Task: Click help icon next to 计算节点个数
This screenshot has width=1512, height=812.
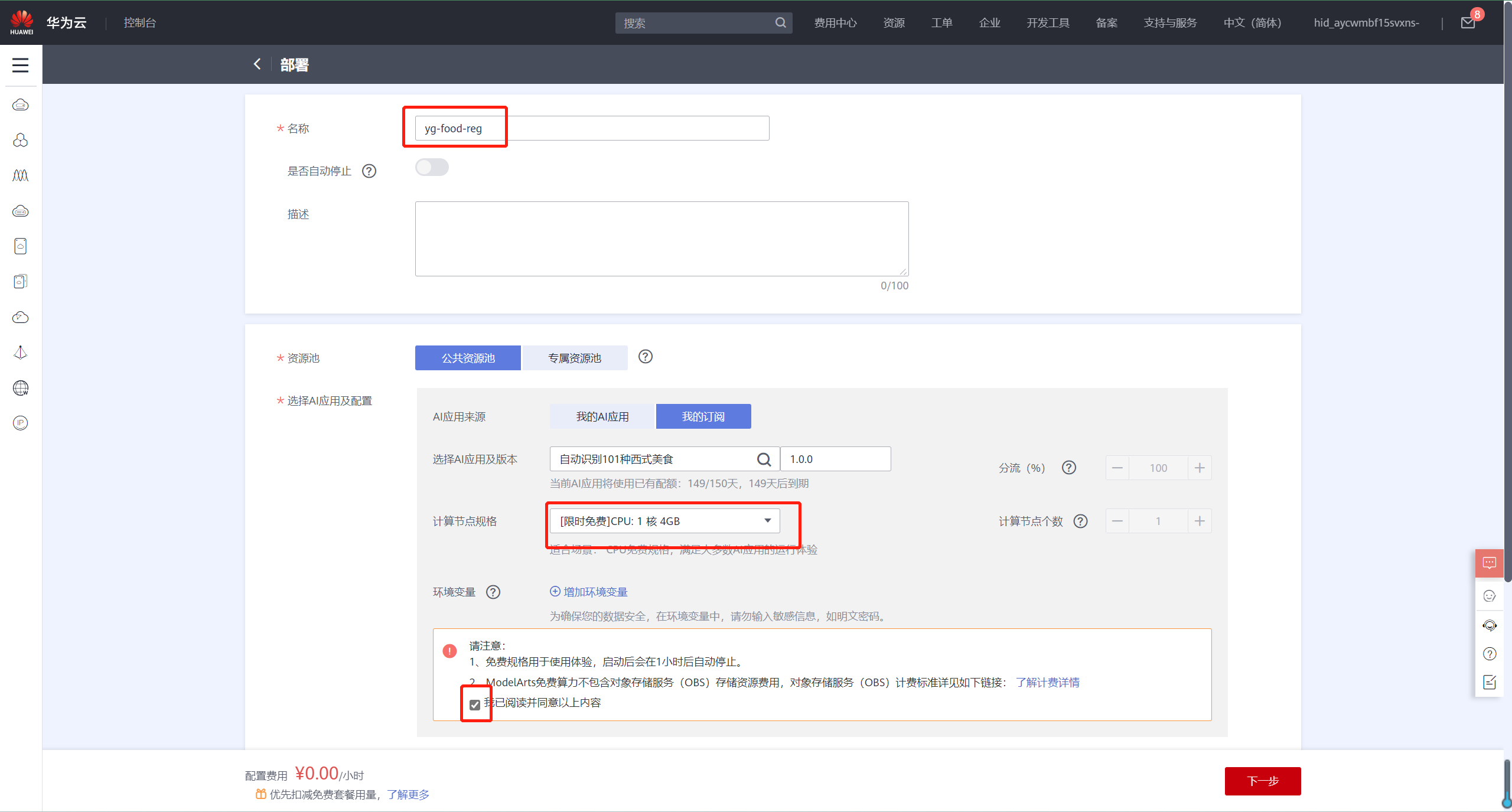Action: click(x=1080, y=521)
